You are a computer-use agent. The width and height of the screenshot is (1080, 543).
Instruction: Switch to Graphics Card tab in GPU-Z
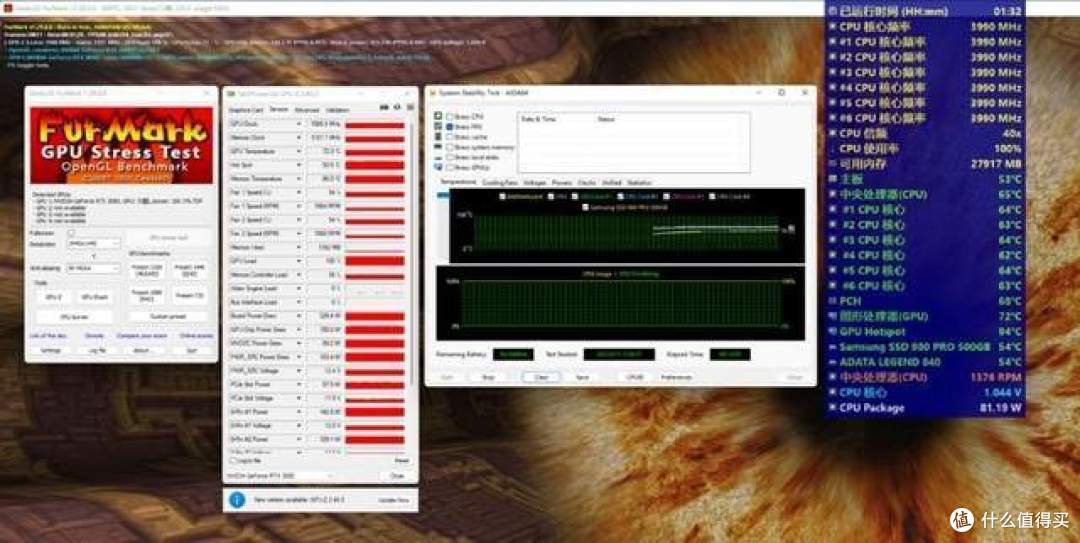246,110
